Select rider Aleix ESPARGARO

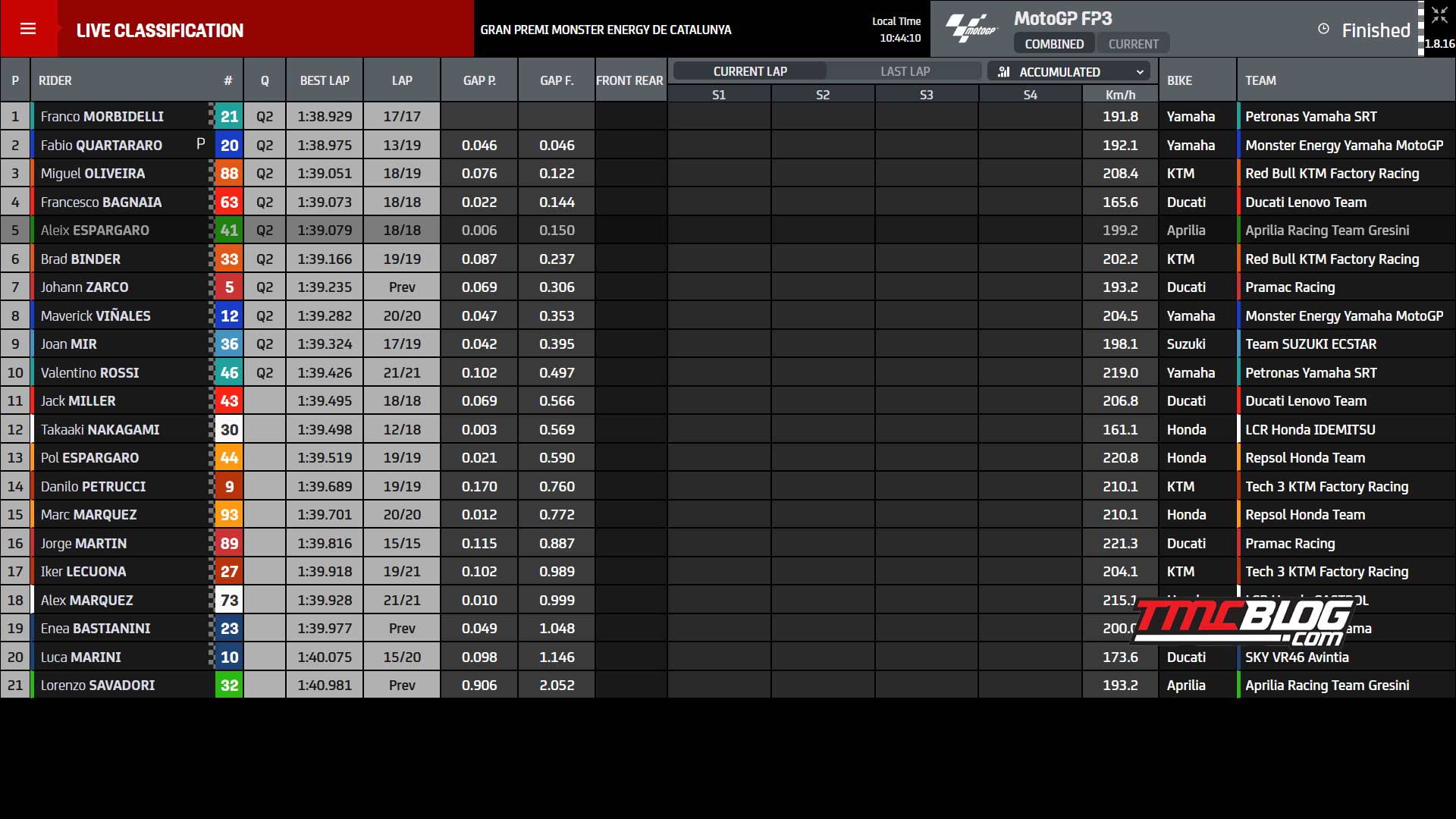(x=95, y=231)
